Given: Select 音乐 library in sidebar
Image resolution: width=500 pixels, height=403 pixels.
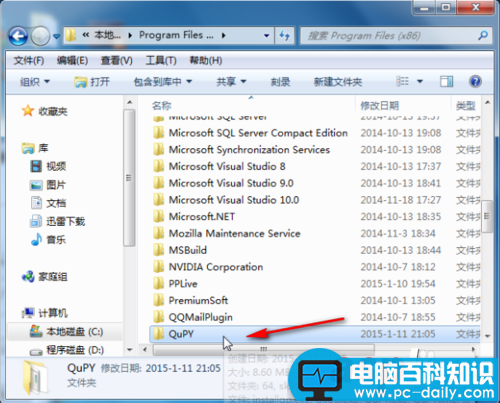Looking at the screenshot, I should click(x=49, y=240).
